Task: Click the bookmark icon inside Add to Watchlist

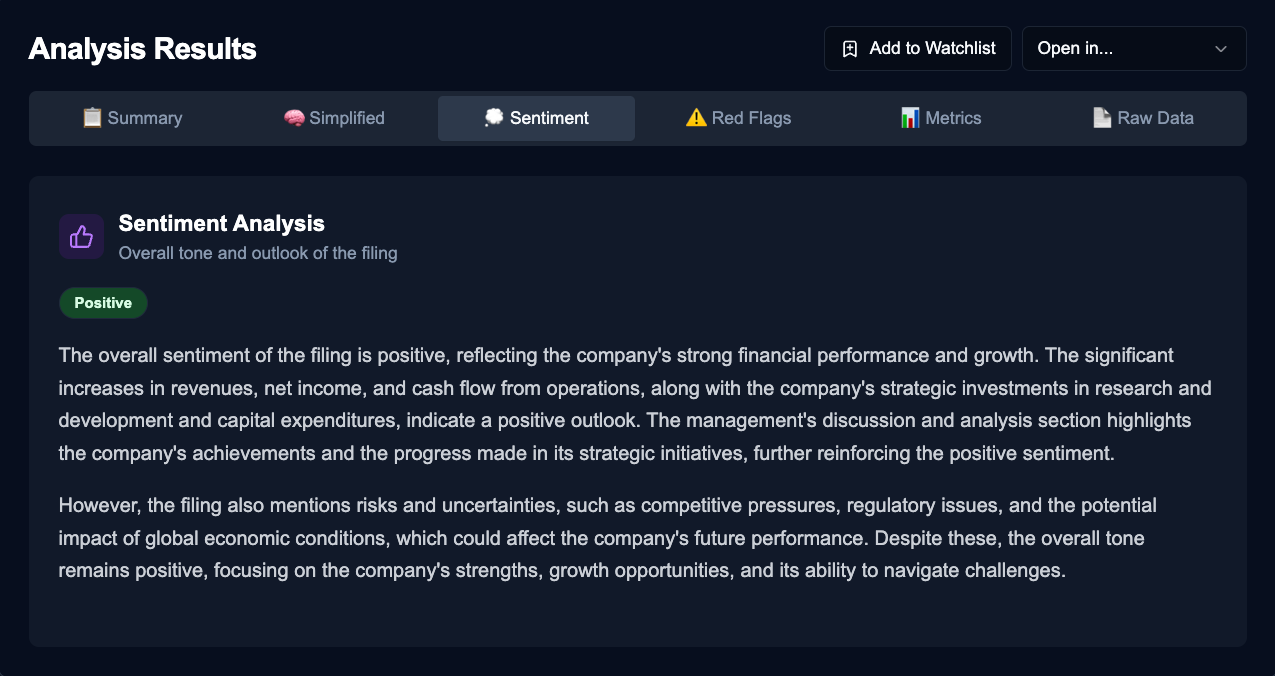Action: (x=851, y=47)
